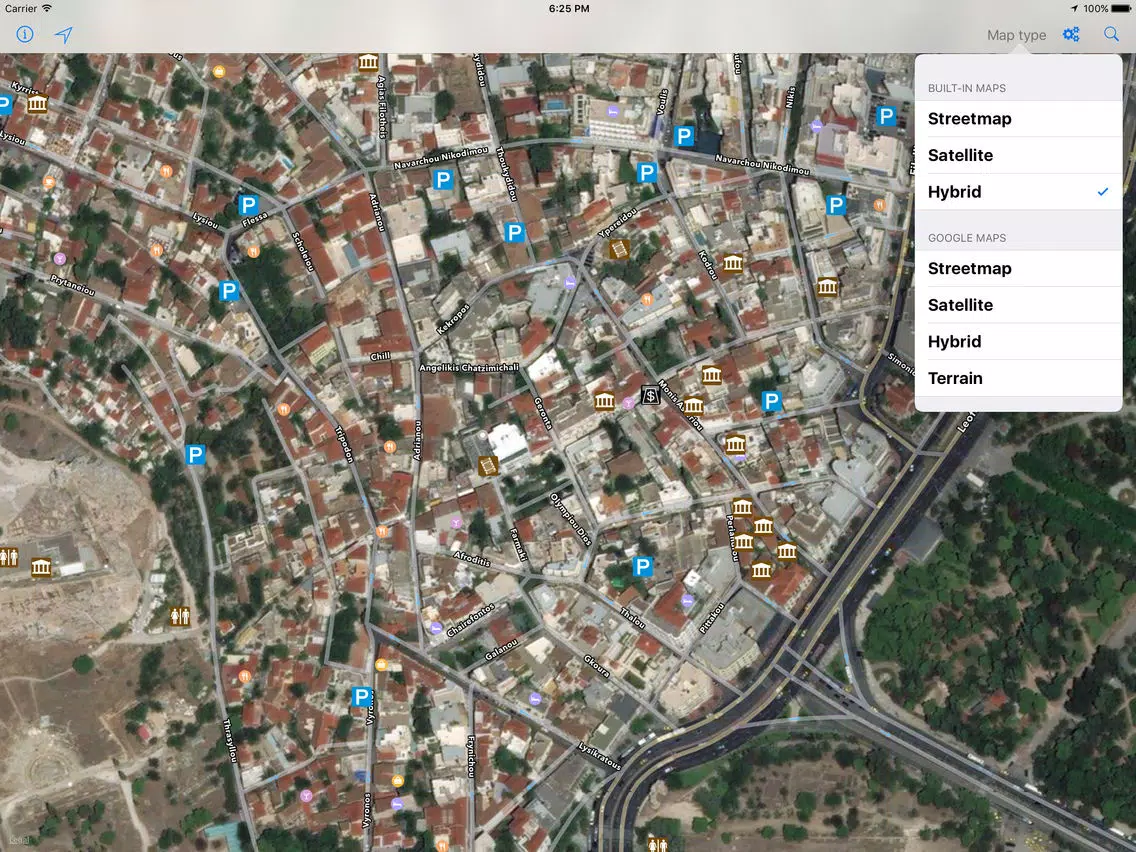This screenshot has width=1136, height=852.
Task: Tap museum icon below Kyrristou label
Action: [x=37, y=104]
